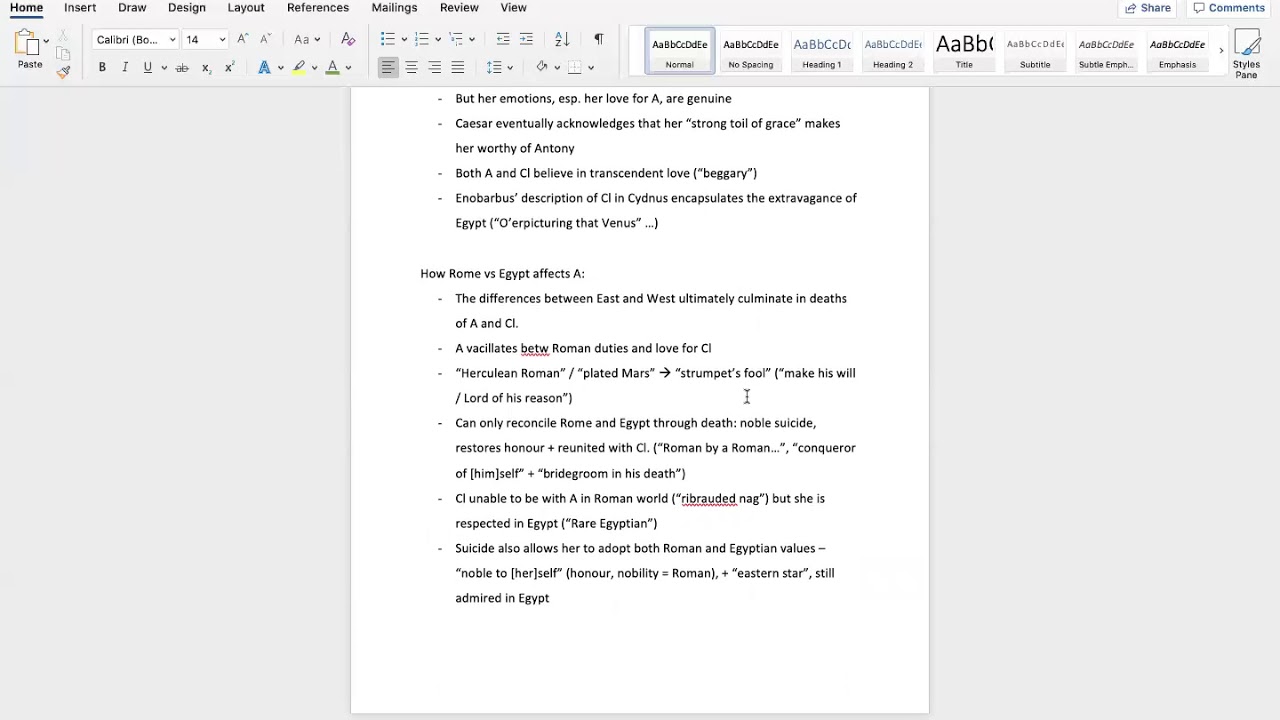Decrease the paragraph indent

coord(503,39)
